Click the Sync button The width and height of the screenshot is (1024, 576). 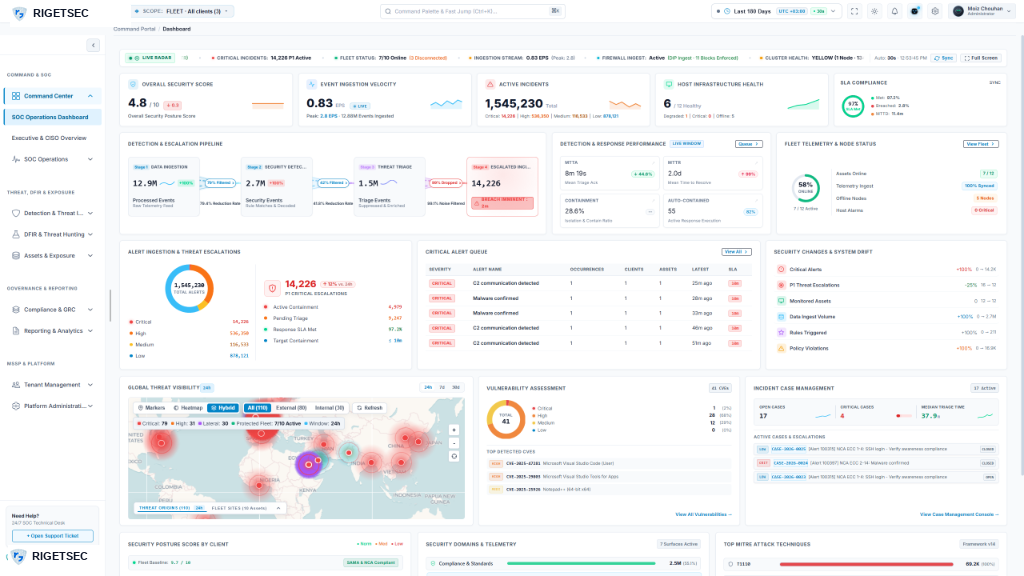[943, 57]
